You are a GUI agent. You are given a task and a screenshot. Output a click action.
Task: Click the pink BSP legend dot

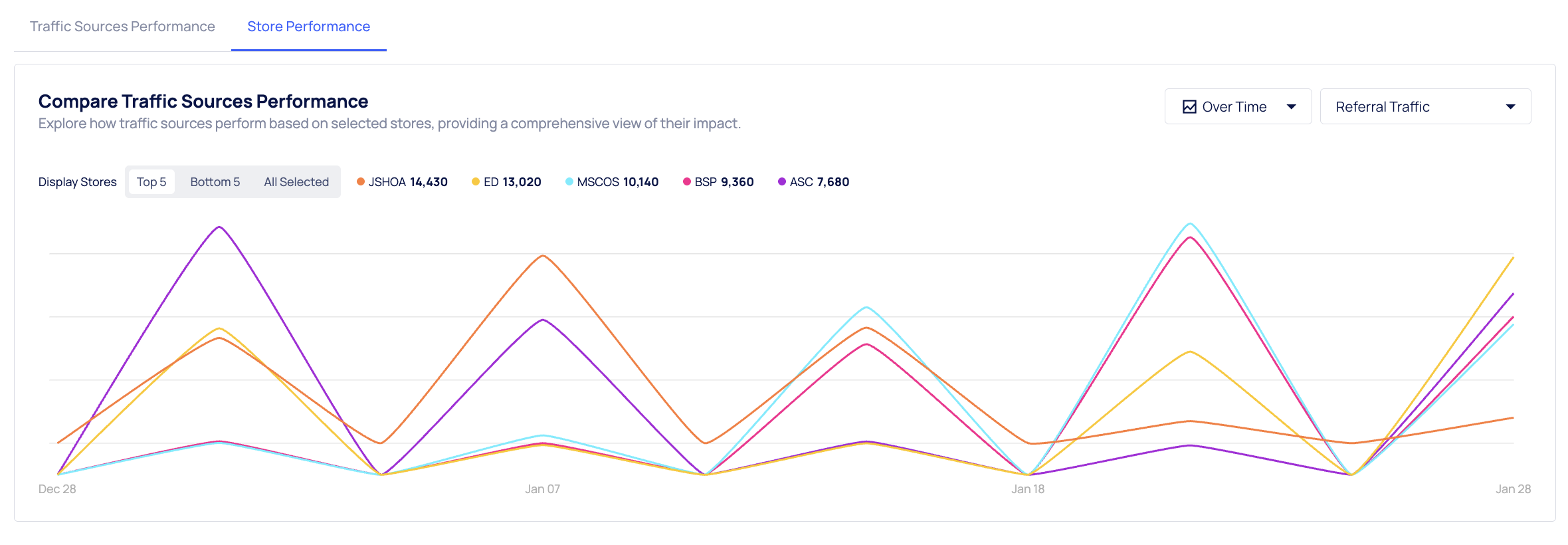687,182
